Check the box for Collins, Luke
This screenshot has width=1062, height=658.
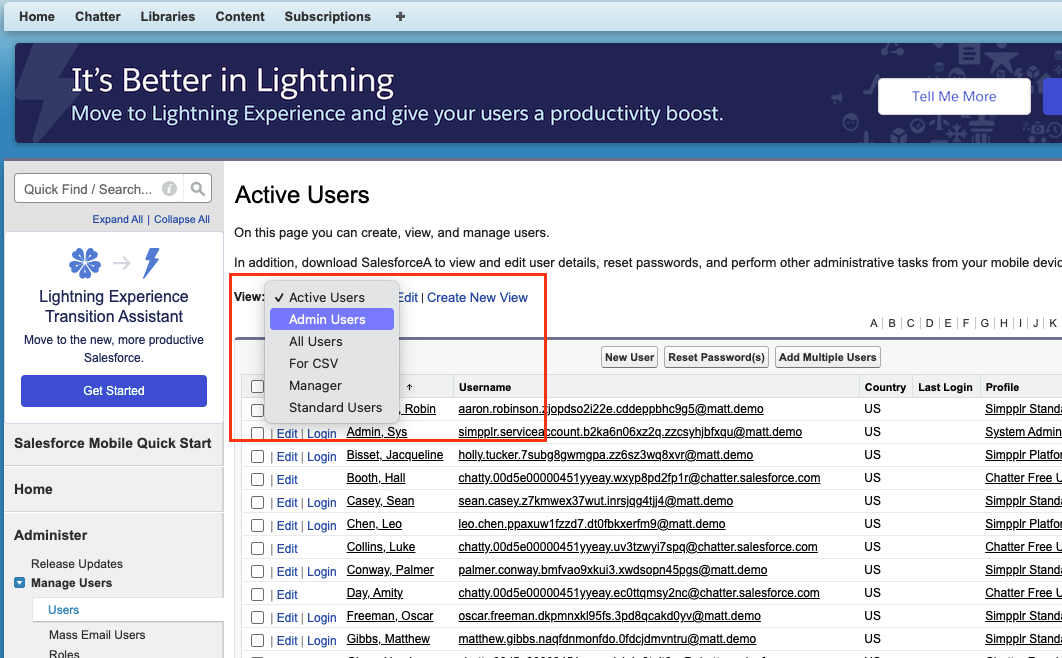click(257, 548)
